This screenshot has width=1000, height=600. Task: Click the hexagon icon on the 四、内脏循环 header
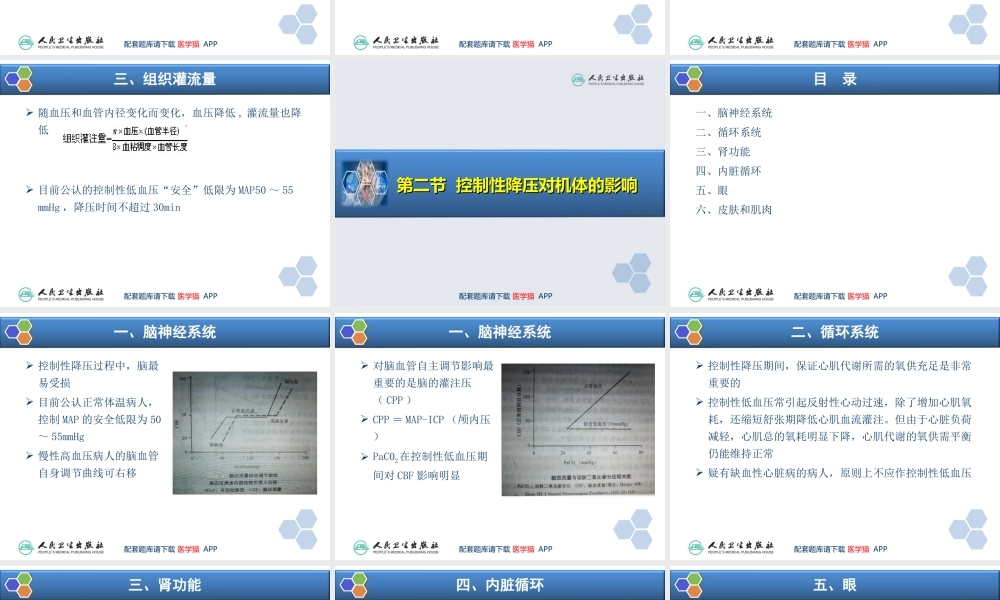point(351,585)
